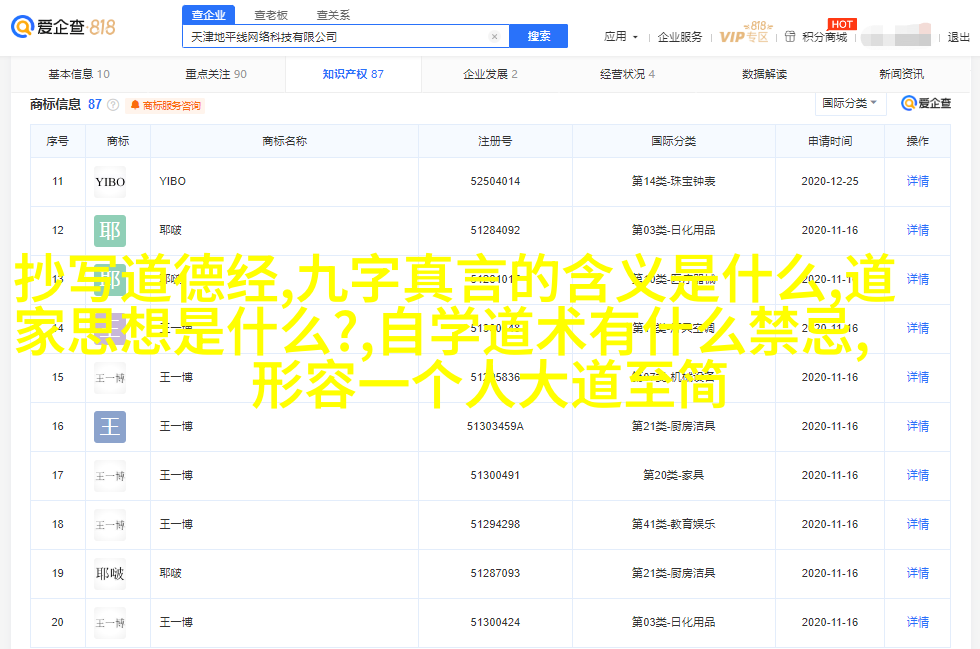Click the 爱企查 logo
The width and height of the screenshot is (980, 649).
(63, 27)
